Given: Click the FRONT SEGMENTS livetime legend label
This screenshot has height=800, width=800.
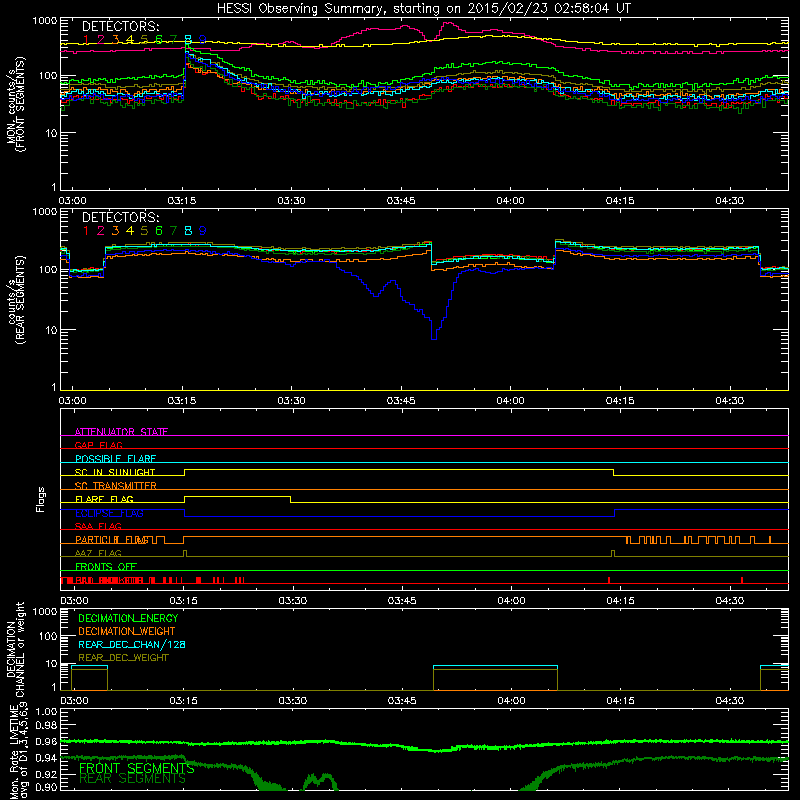Looking at the screenshot, I should point(137,768).
